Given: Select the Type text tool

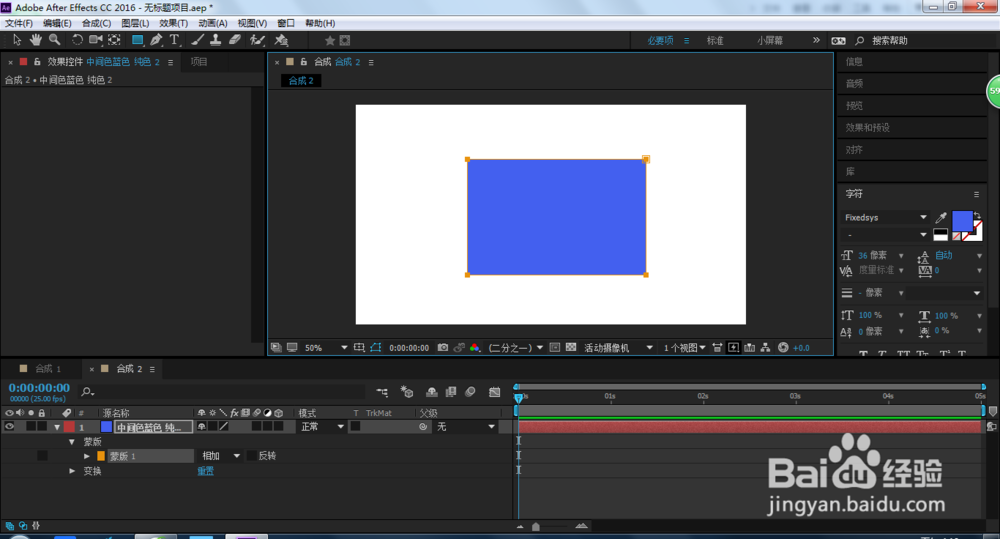Looking at the screenshot, I should pos(174,40).
